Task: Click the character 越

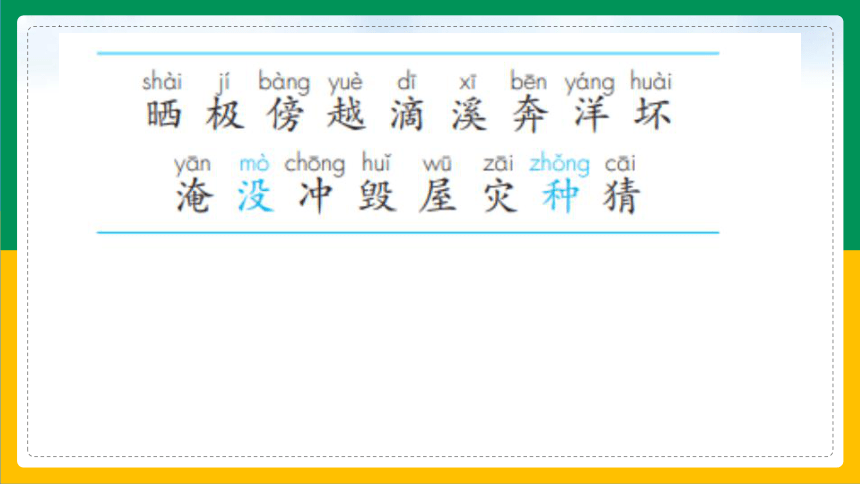Action: pyautogui.click(x=346, y=115)
